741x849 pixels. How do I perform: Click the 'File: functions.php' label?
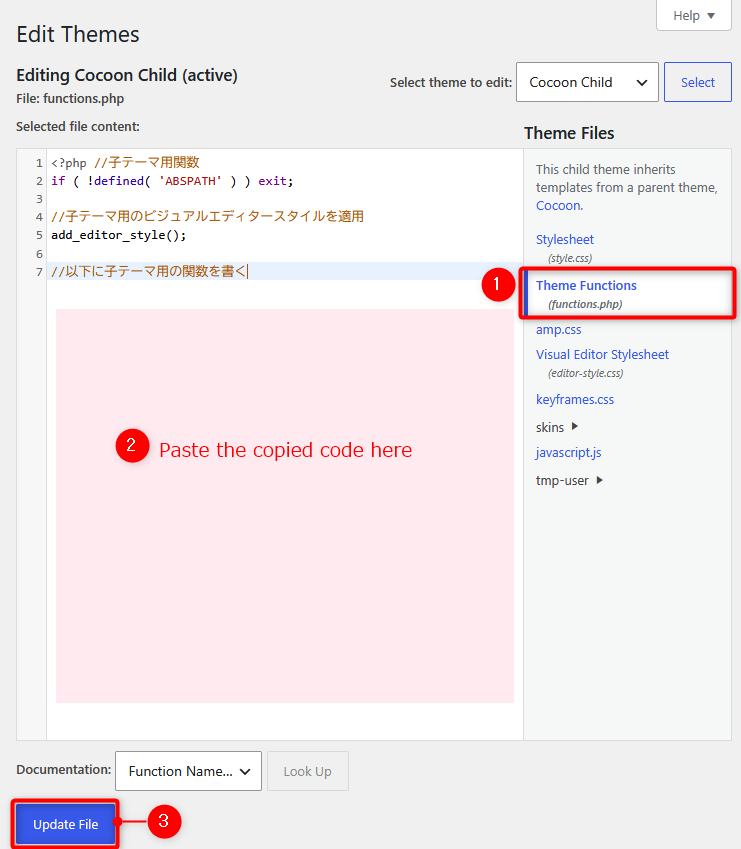pyautogui.click(x=70, y=99)
